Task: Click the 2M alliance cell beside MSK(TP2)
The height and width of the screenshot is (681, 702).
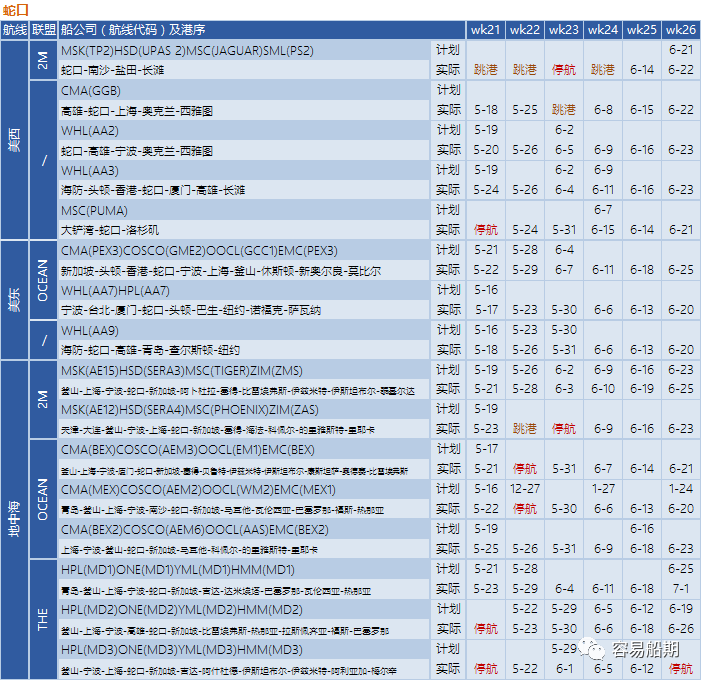Action: (x=43, y=60)
